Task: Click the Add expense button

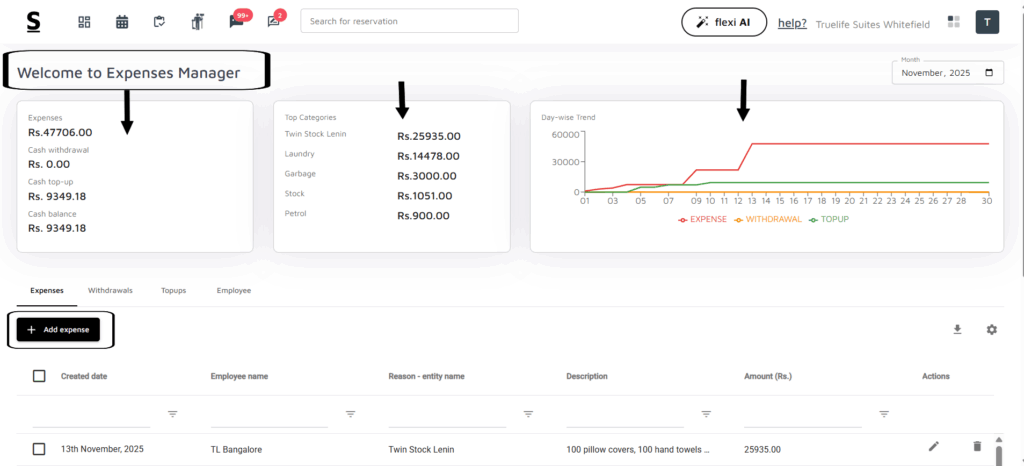Action: (58, 330)
